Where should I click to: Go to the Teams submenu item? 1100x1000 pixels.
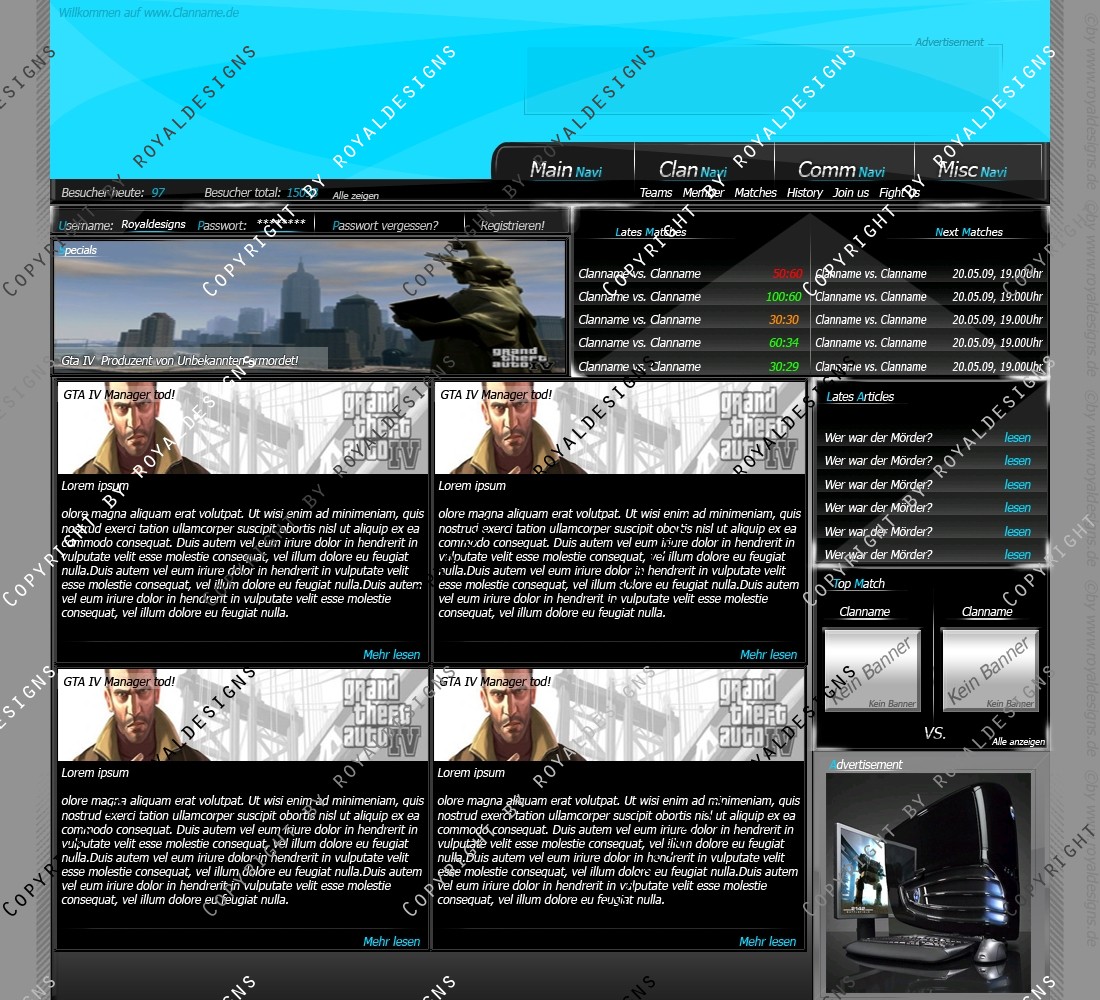(x=656, y=193)
